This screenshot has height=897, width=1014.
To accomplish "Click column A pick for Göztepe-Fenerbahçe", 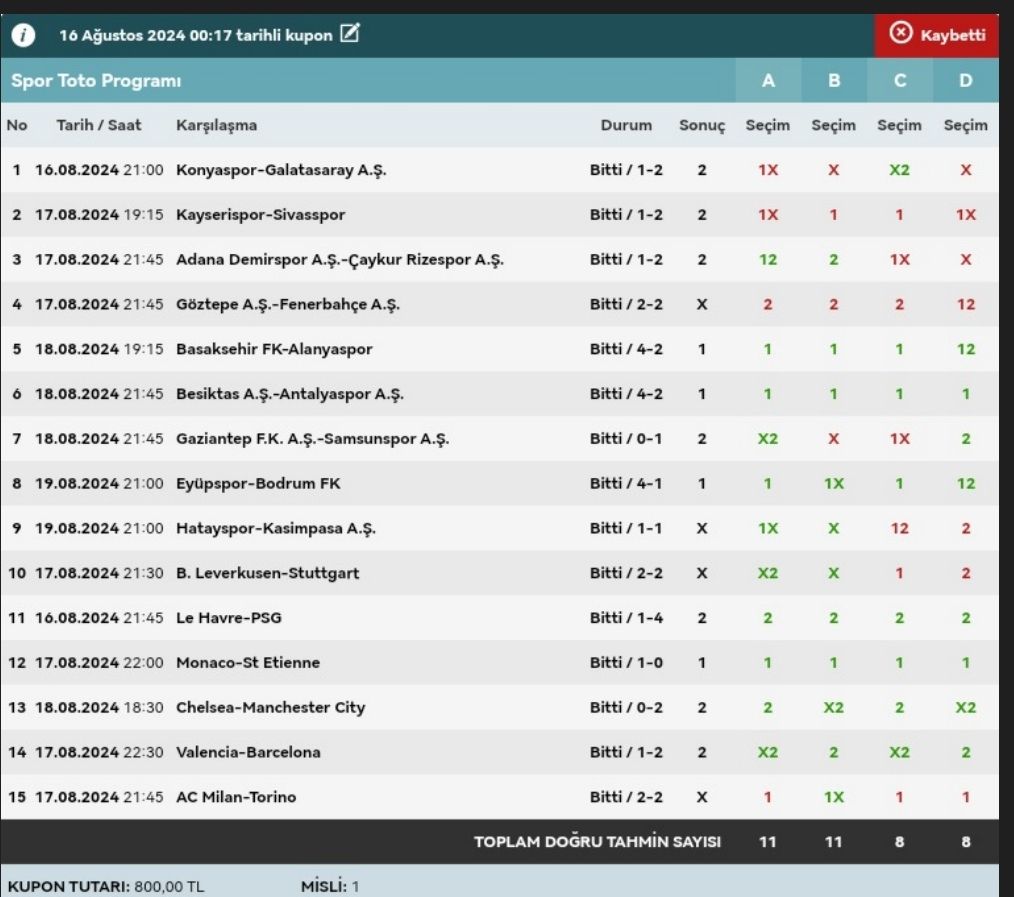I will [768, 305].
